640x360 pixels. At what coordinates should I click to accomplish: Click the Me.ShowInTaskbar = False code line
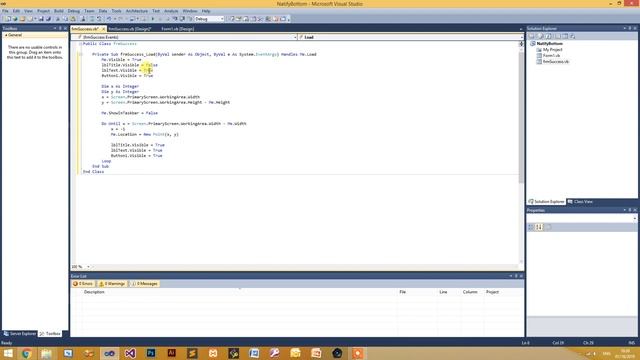pos(129,113)
